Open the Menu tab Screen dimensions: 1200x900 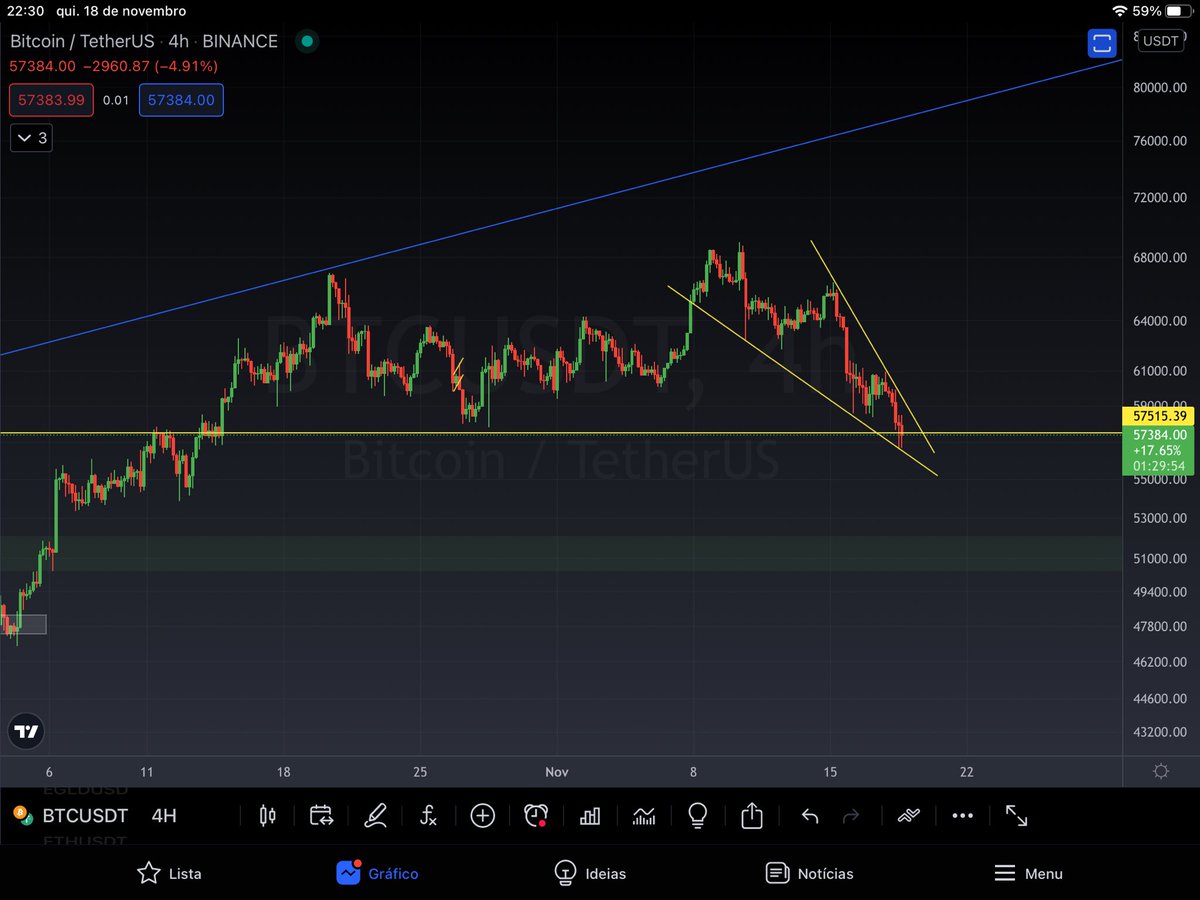1028,873
